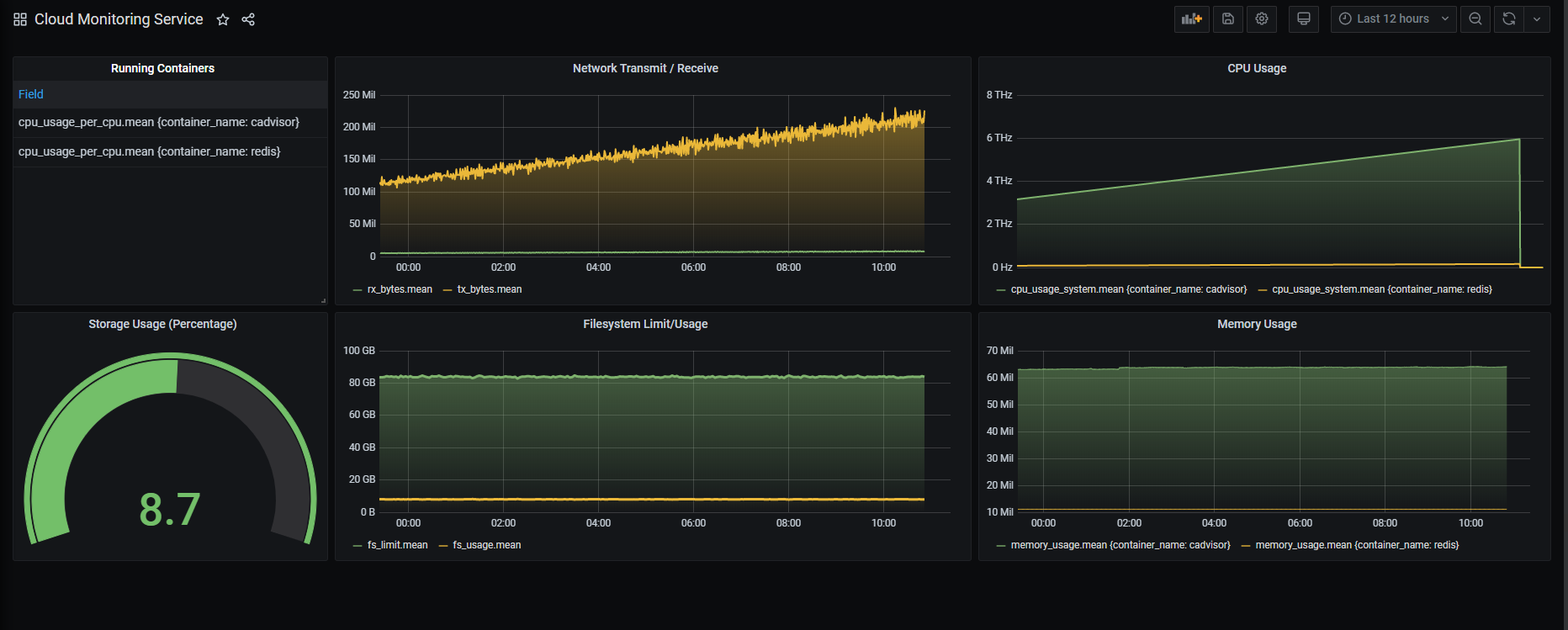Click fs_usage.mean yellow legend color line
This screenshot has height=630, width=1568.
(x=443, y=546)
